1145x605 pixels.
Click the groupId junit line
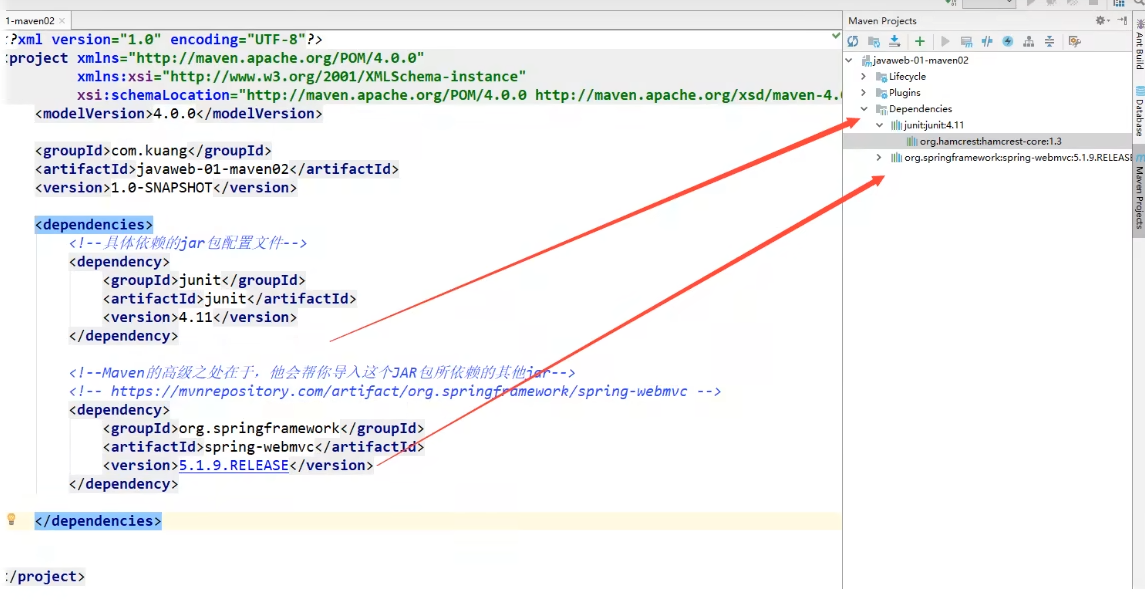click(x=204, y=280)
